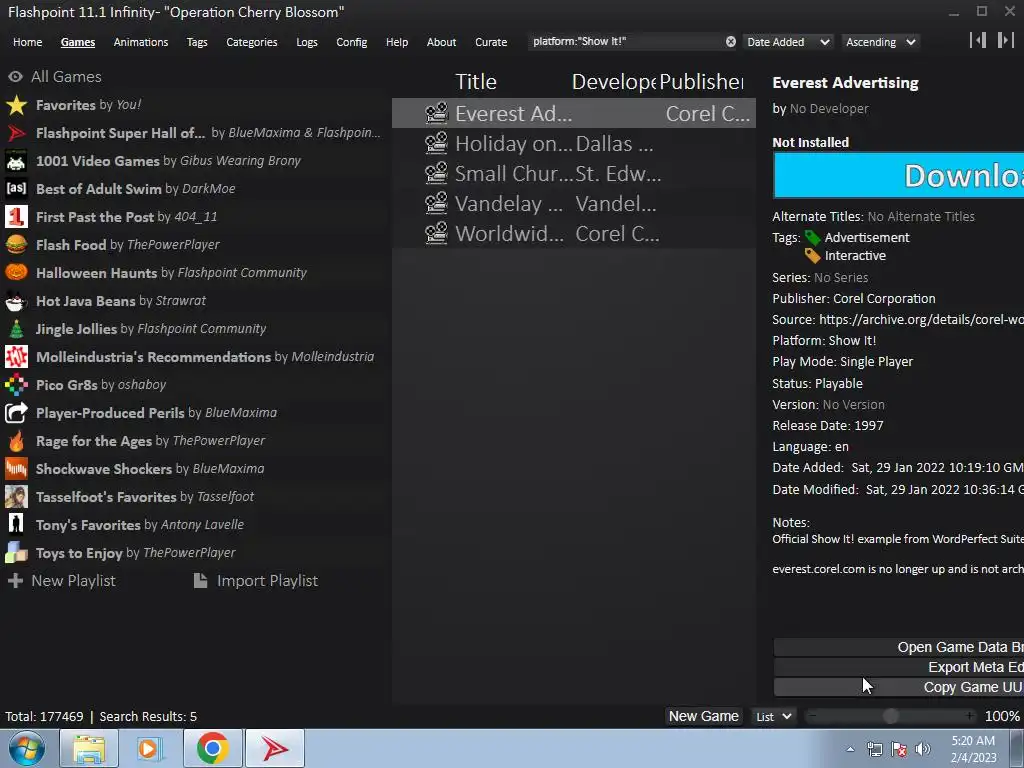
Task: Click the Download button
Action: (x=899, y=175)
